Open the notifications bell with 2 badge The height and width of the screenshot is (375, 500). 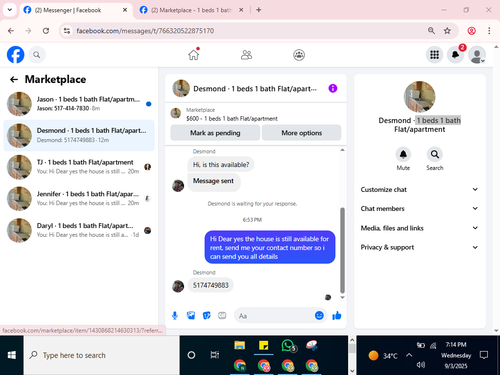[x=456, y=55]
